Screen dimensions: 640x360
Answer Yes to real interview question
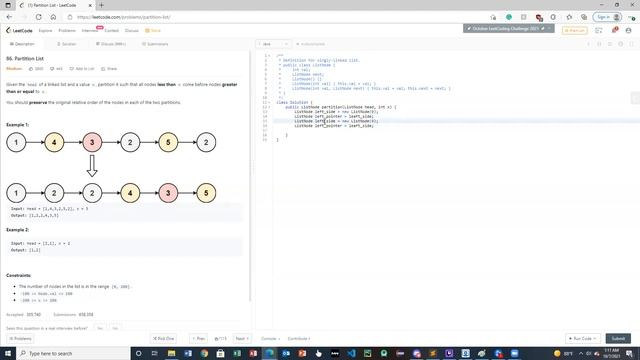pos(100,328)
